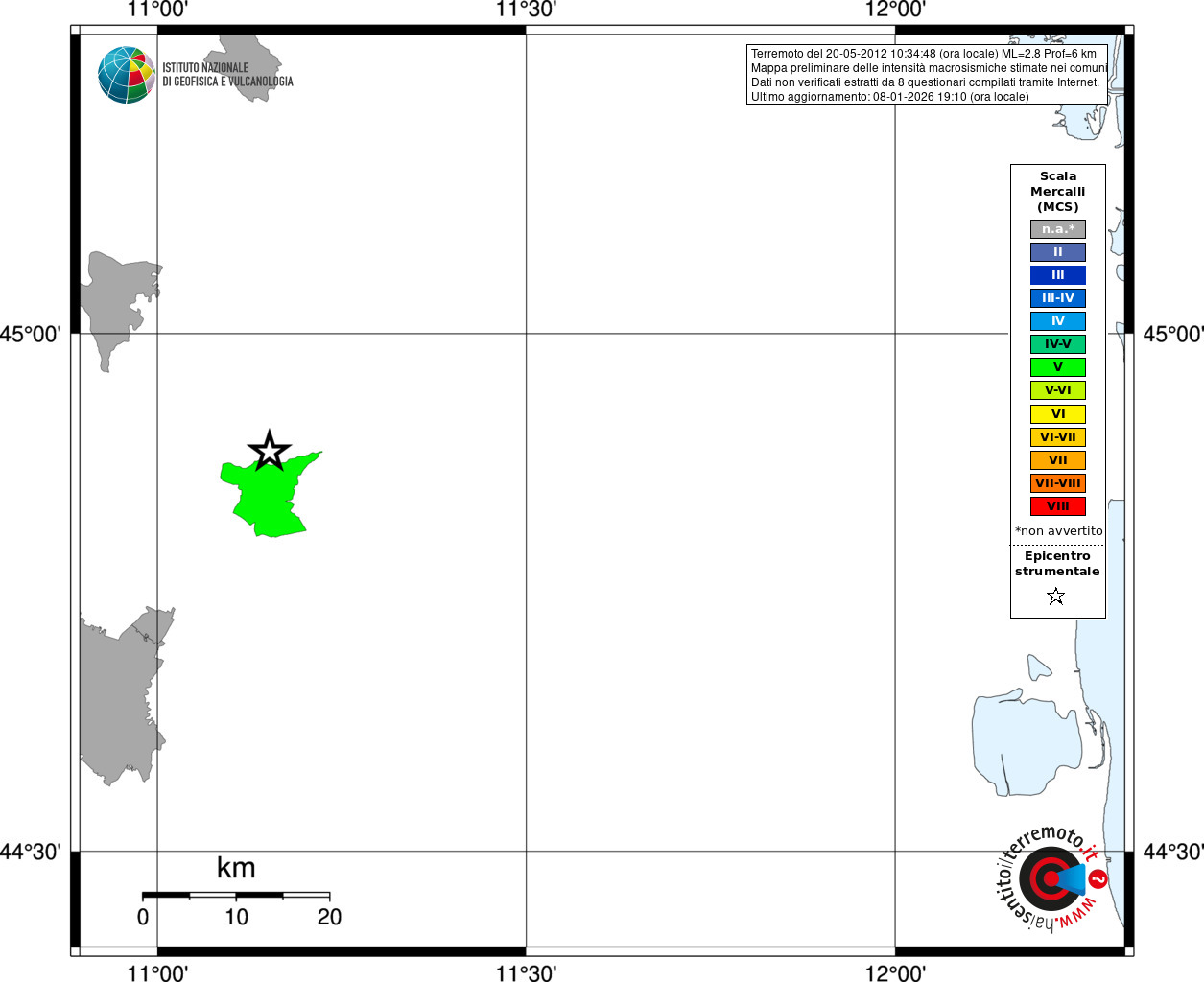Click the scale bar value 20
Viewport: 1204px width, 982px height.
tap(329, 917)
